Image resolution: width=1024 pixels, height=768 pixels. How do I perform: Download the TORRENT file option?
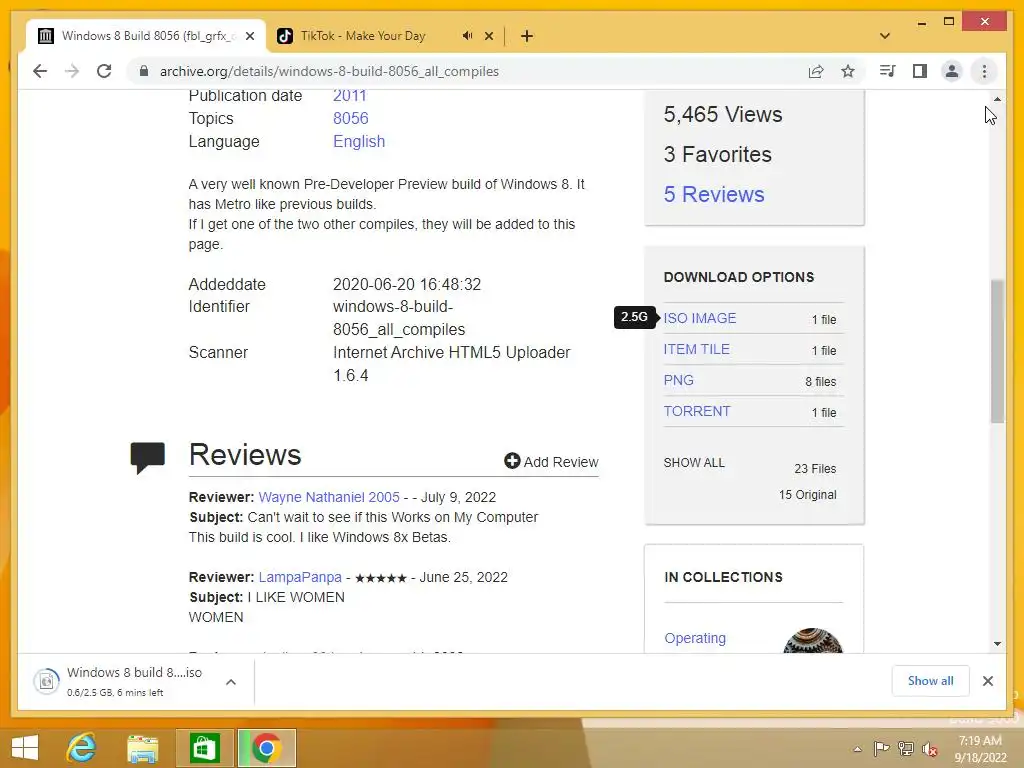[x=697, y=411]
